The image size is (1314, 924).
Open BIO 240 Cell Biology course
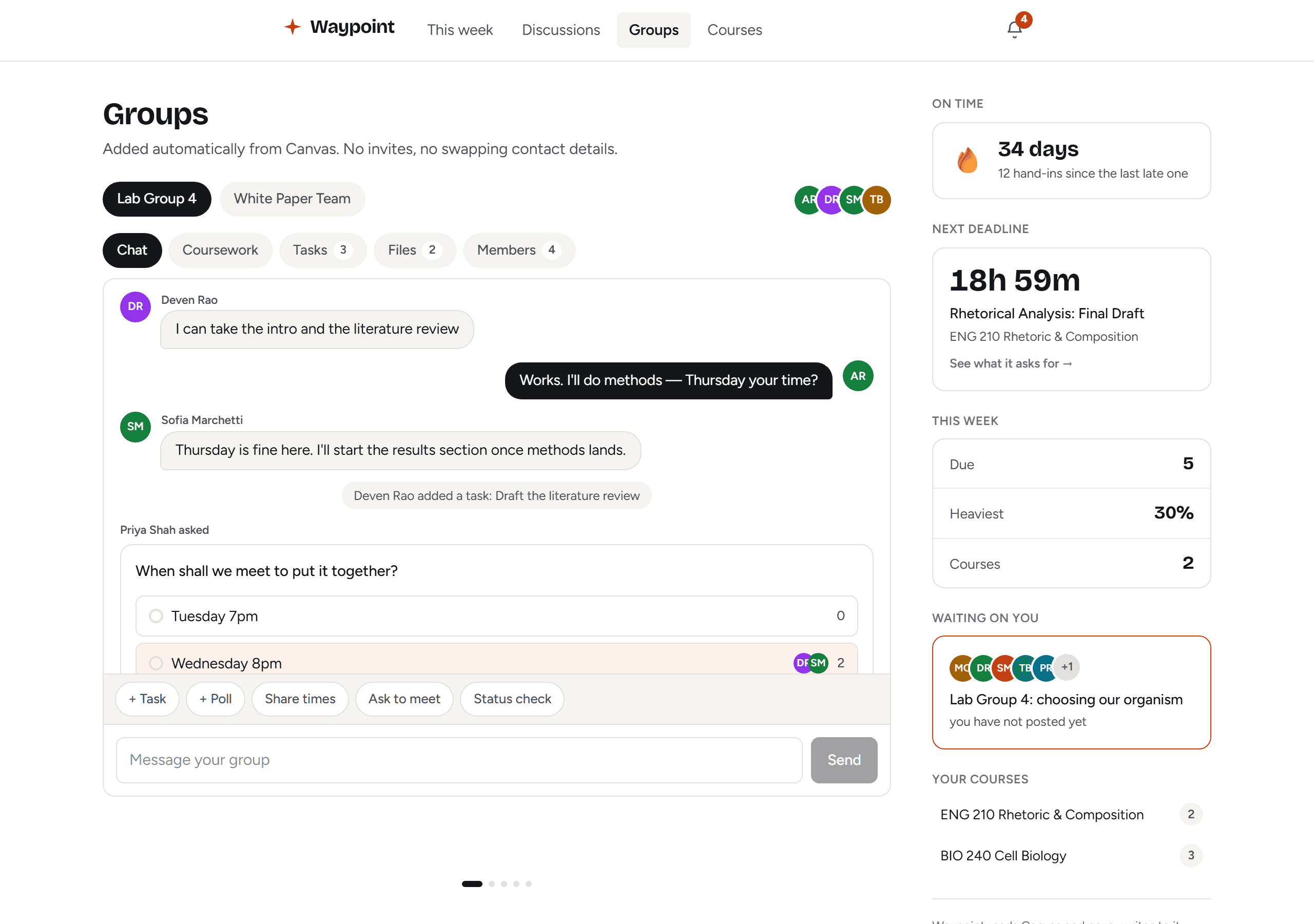click(1071, 856)
